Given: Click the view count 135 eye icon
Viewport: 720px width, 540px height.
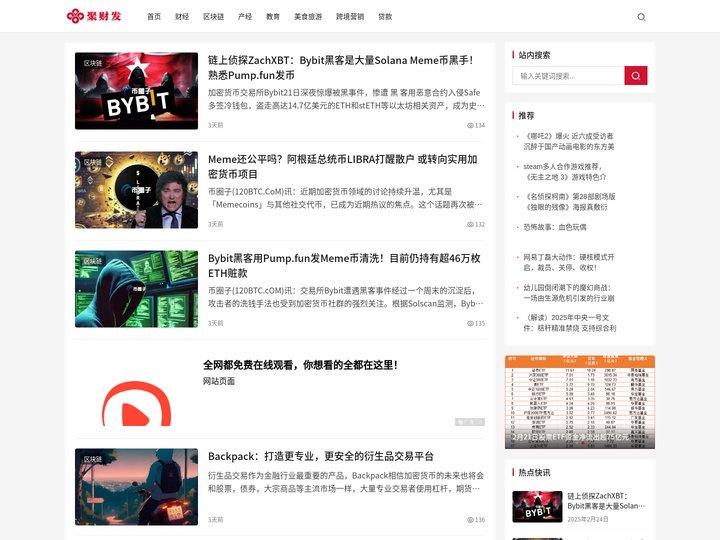Looking at the screenshot, I should 470,323.
